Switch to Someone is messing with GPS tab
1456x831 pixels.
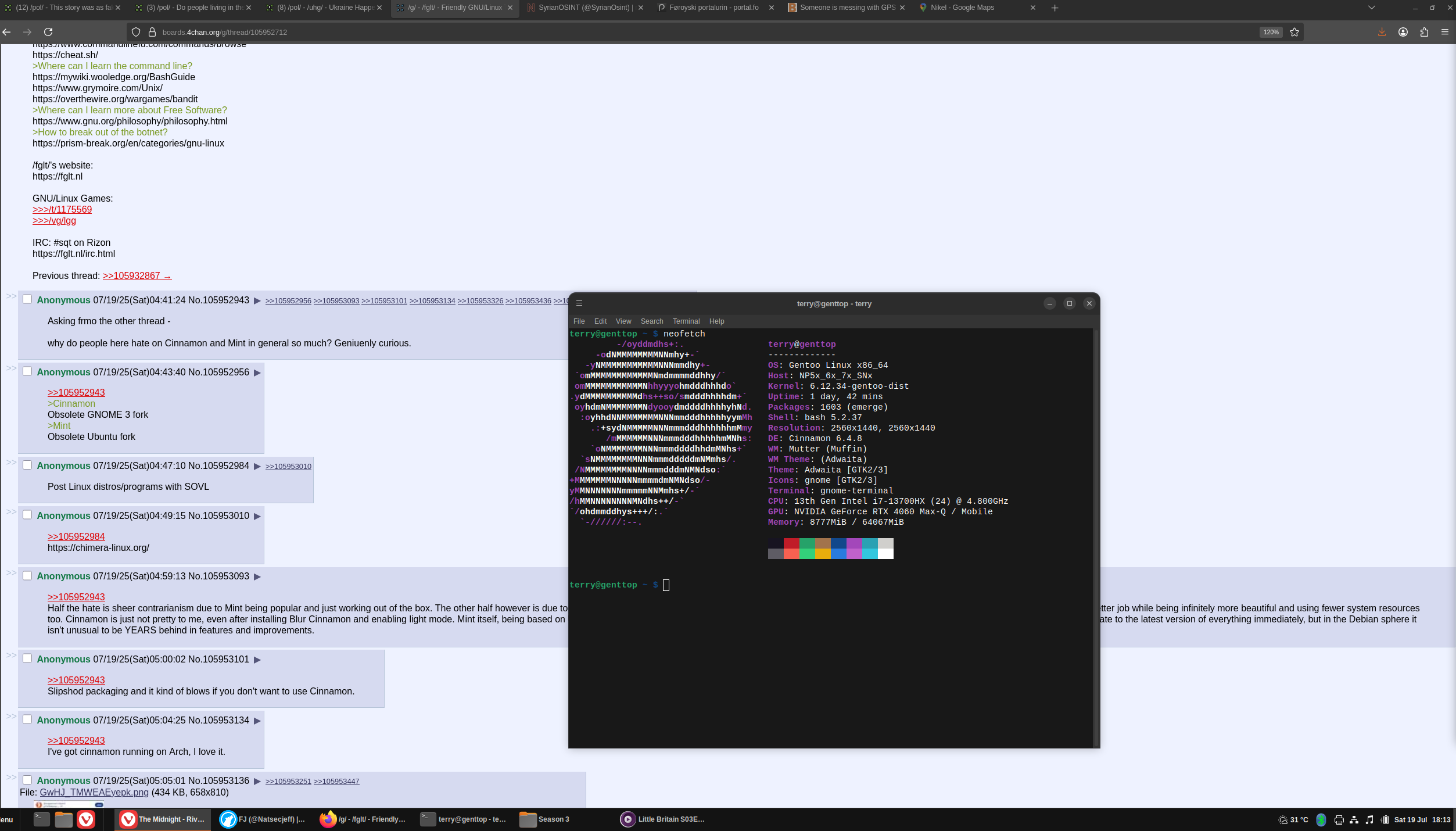click(x=846, y=8)
